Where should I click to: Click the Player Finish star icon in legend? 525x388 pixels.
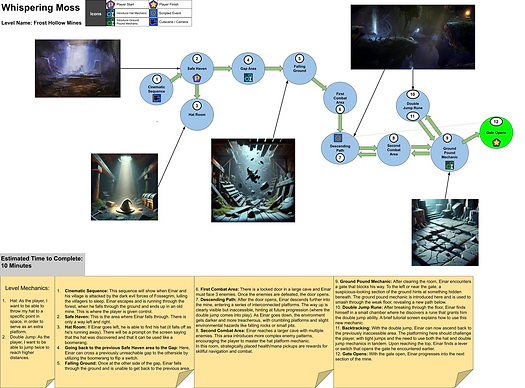[153, 4]
